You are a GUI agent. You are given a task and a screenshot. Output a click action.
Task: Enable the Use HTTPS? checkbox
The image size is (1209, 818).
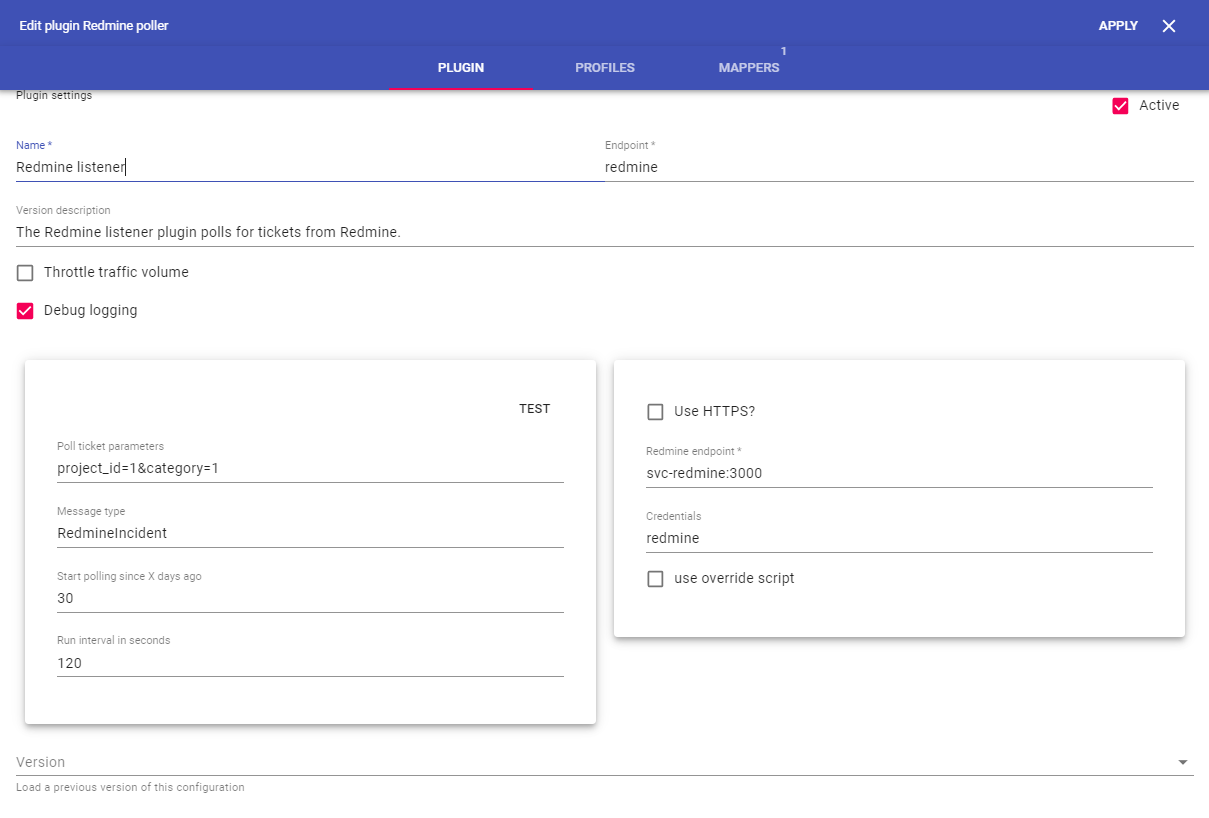(x=655, y=412)
